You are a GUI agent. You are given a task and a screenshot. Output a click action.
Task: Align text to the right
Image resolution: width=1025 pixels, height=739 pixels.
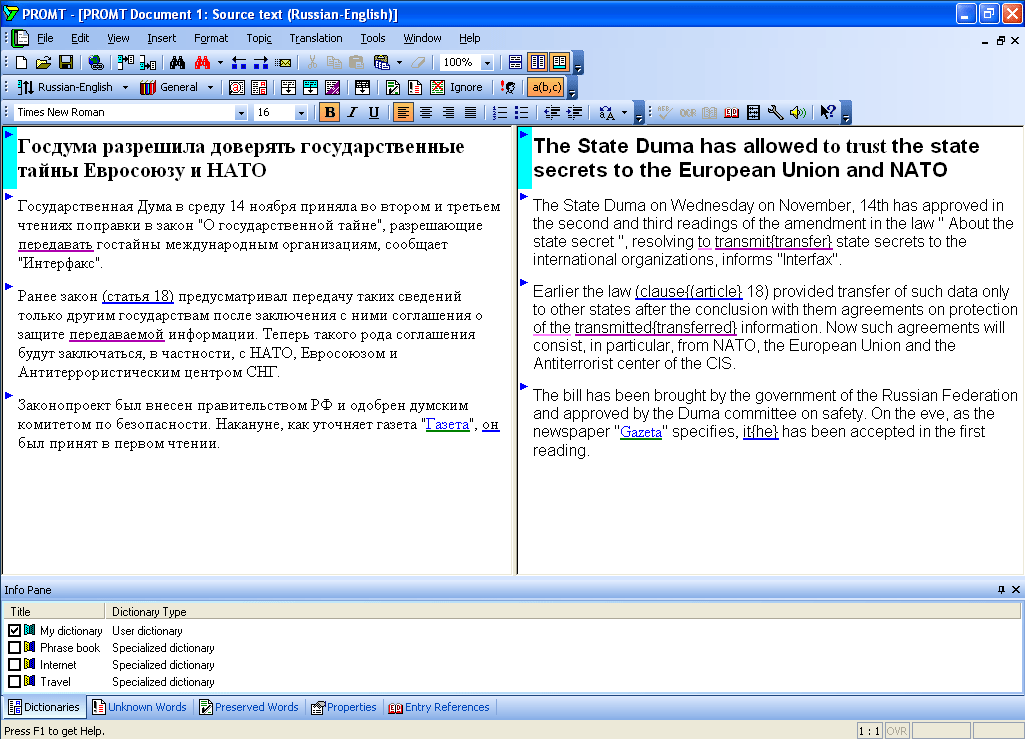click(x=448, y=112)
